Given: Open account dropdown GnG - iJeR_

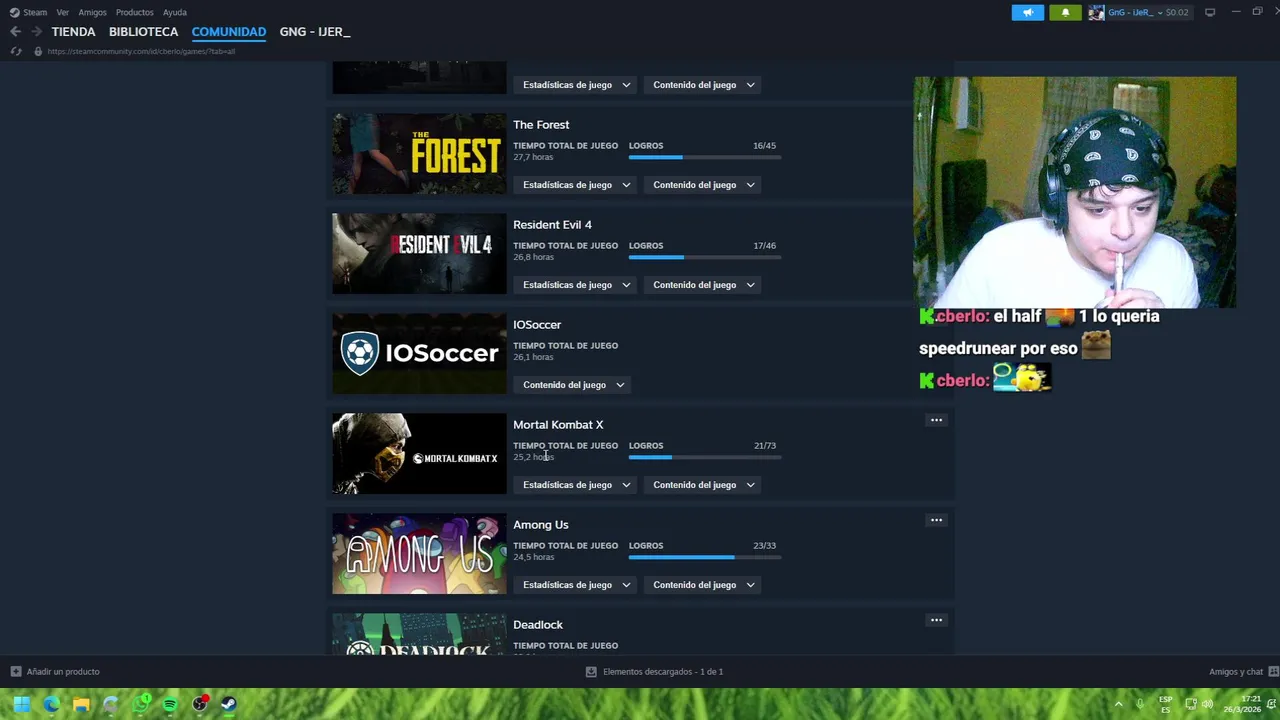Looking at the screenshot, I should point(1134,12).
